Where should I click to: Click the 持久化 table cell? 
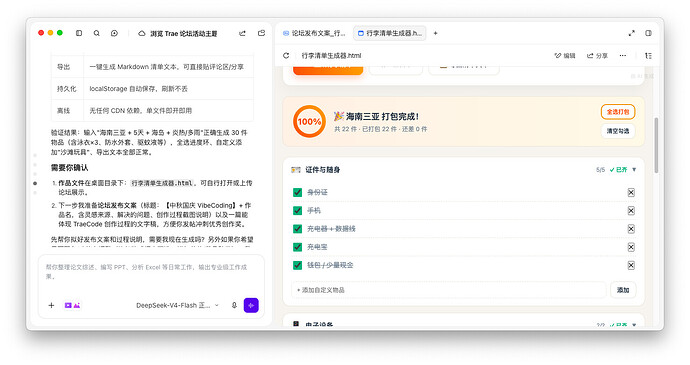click(x=67, y=89)
